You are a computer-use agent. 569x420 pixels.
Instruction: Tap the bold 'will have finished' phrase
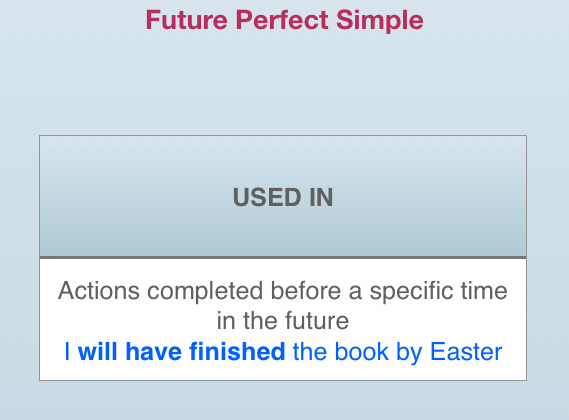pyautogui.click(x=181, y=352)
